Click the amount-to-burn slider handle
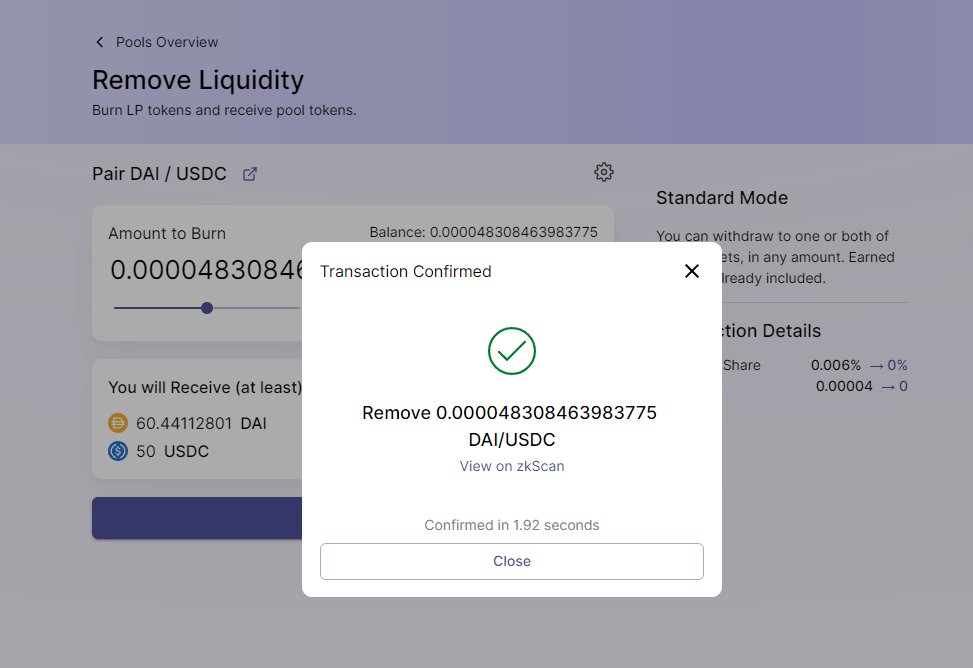Image resolution: width=973 pixels, height=668 pixels. [x=207, y=308]
